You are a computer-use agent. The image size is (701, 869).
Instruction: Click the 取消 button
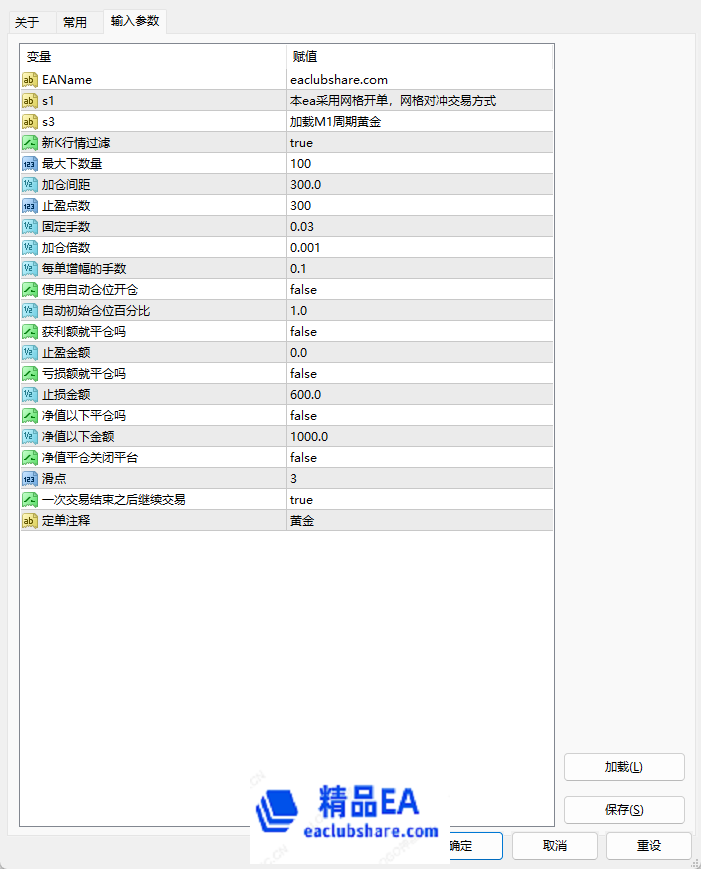coord(555,846)
